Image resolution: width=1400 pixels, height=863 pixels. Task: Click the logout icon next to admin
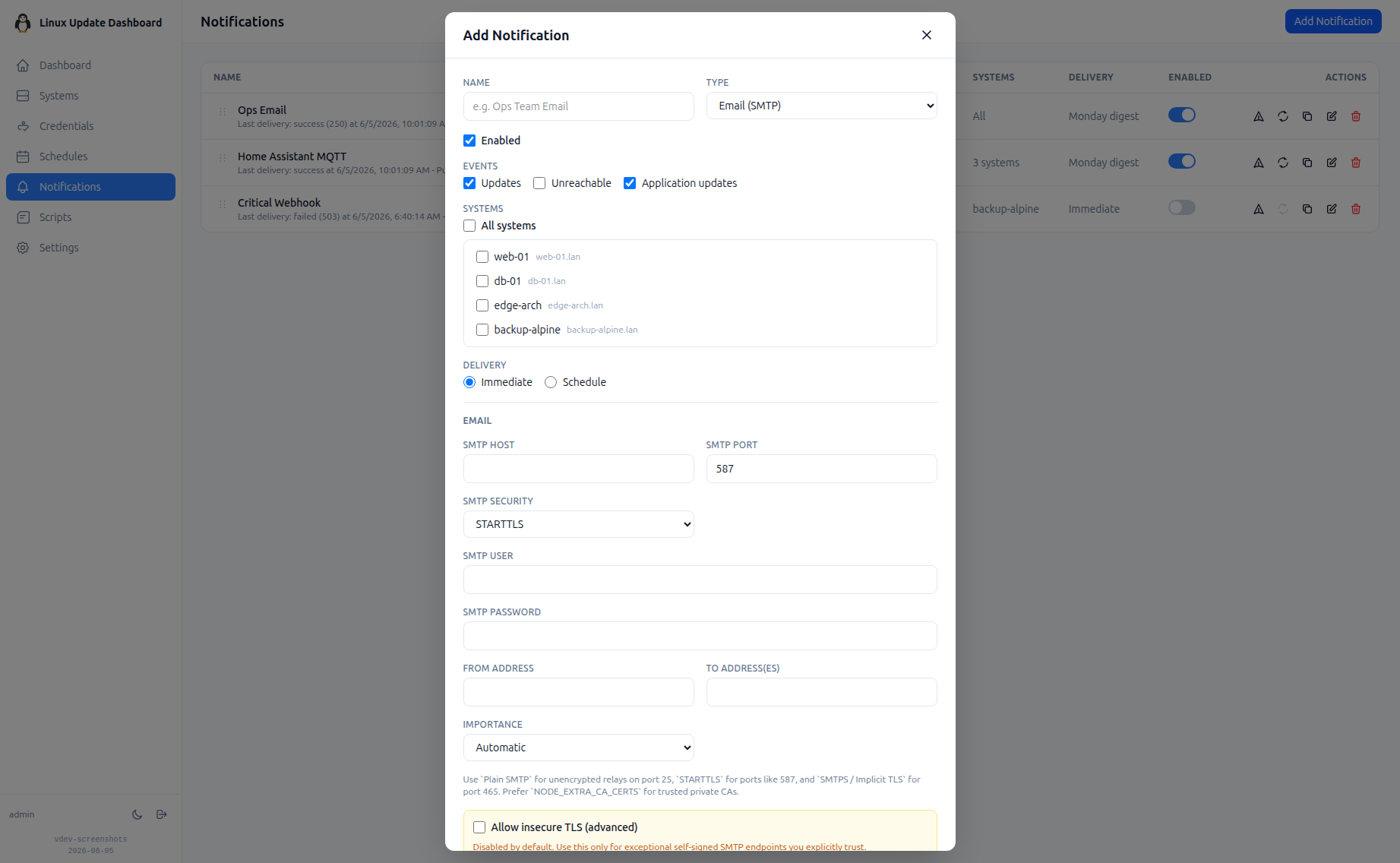(x=162, y=814)
